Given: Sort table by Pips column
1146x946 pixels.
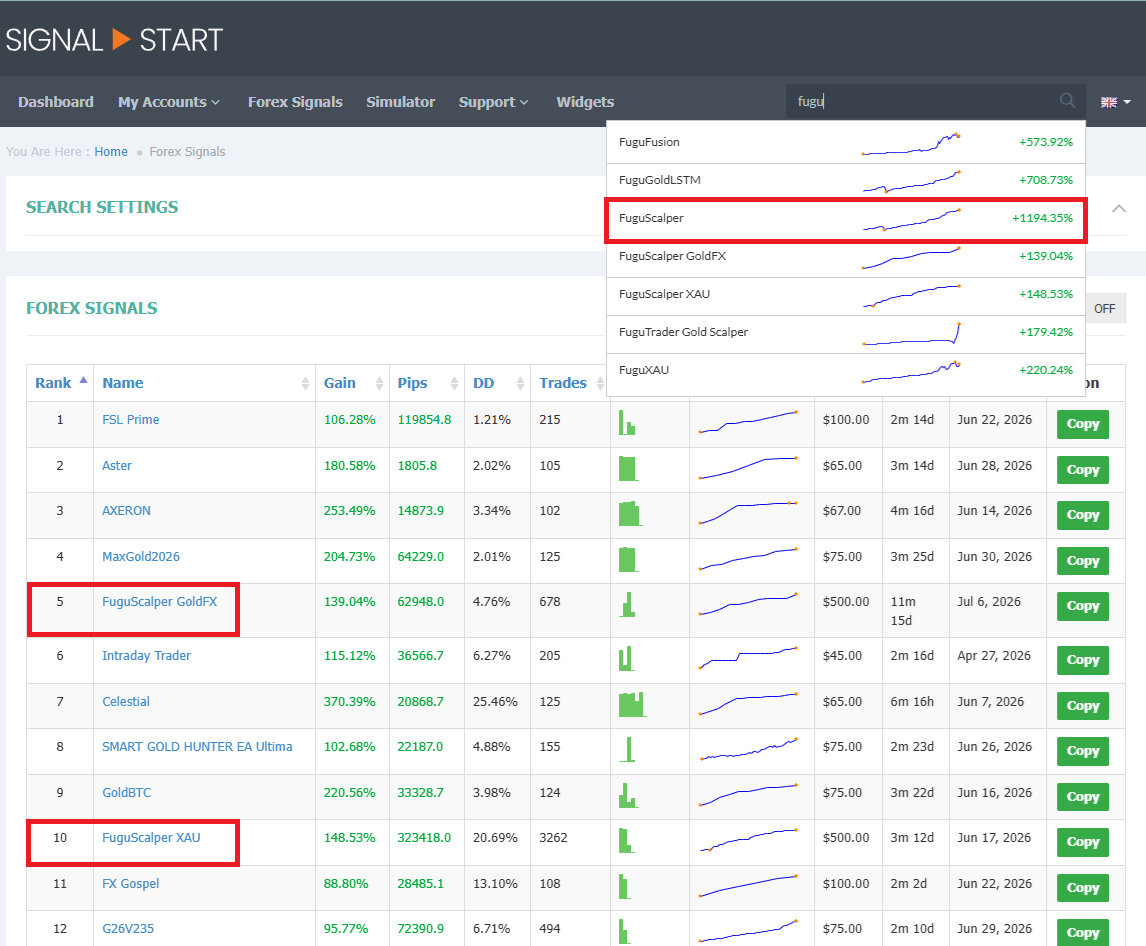Looking at the screenshot, I should tap(427, 383).
